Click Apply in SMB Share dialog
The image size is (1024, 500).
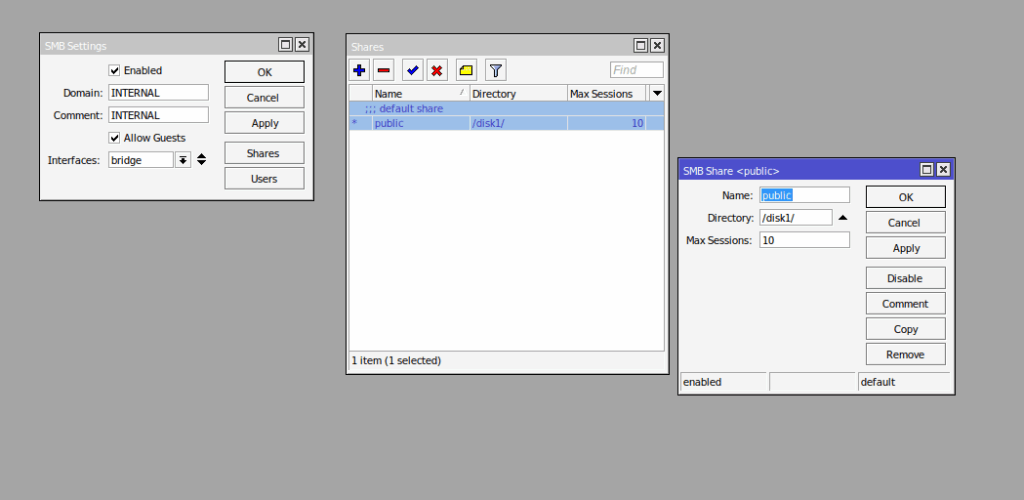point(905,248)
